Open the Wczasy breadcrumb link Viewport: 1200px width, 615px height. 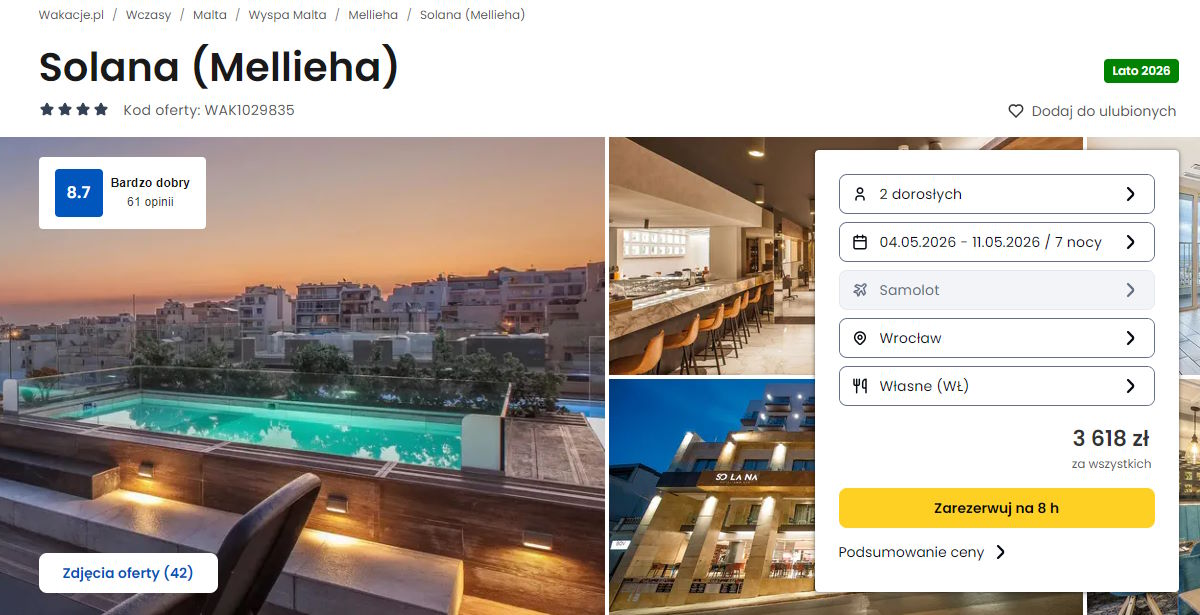148,15
